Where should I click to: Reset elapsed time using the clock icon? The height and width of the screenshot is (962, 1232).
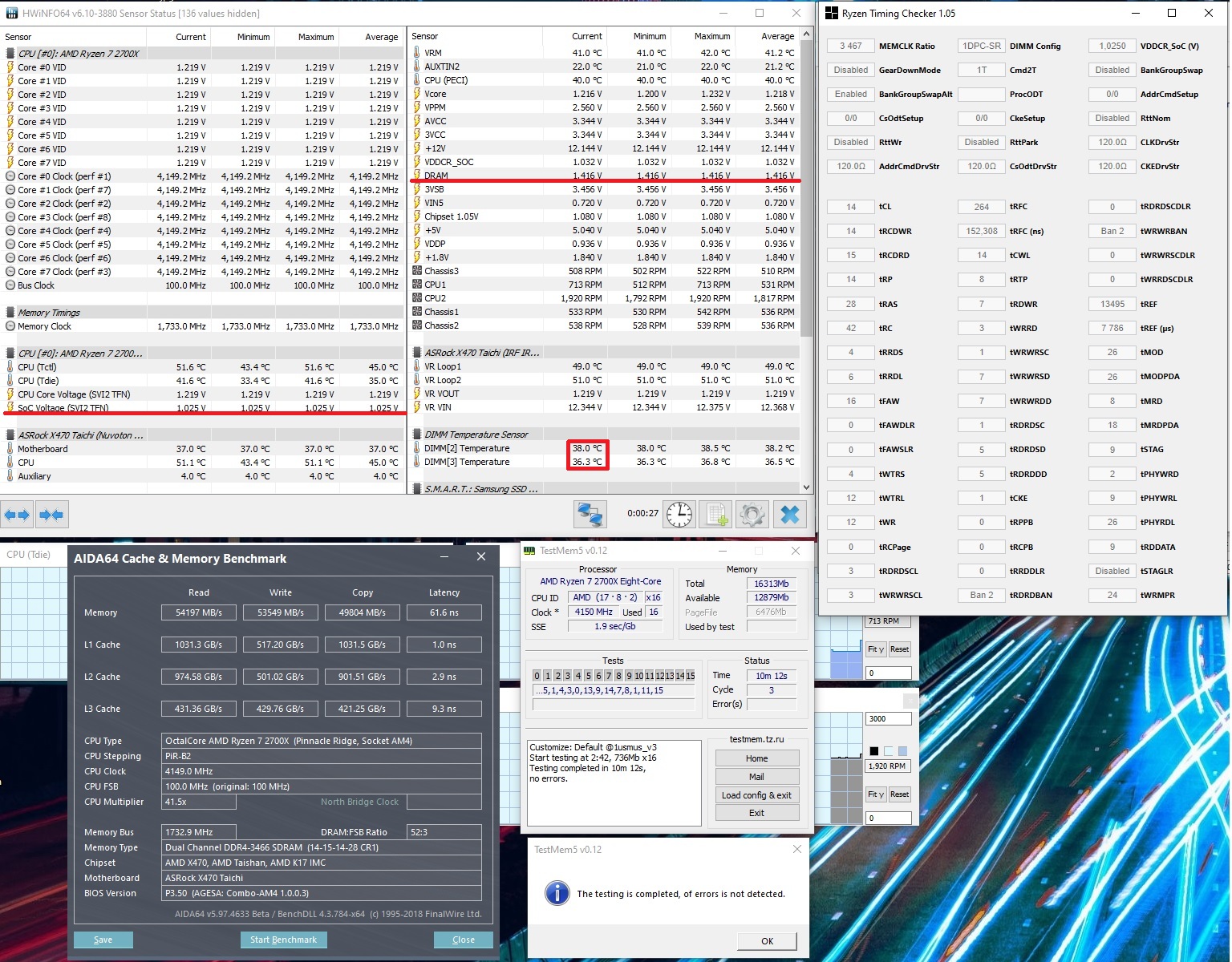(x=679, y=515)
